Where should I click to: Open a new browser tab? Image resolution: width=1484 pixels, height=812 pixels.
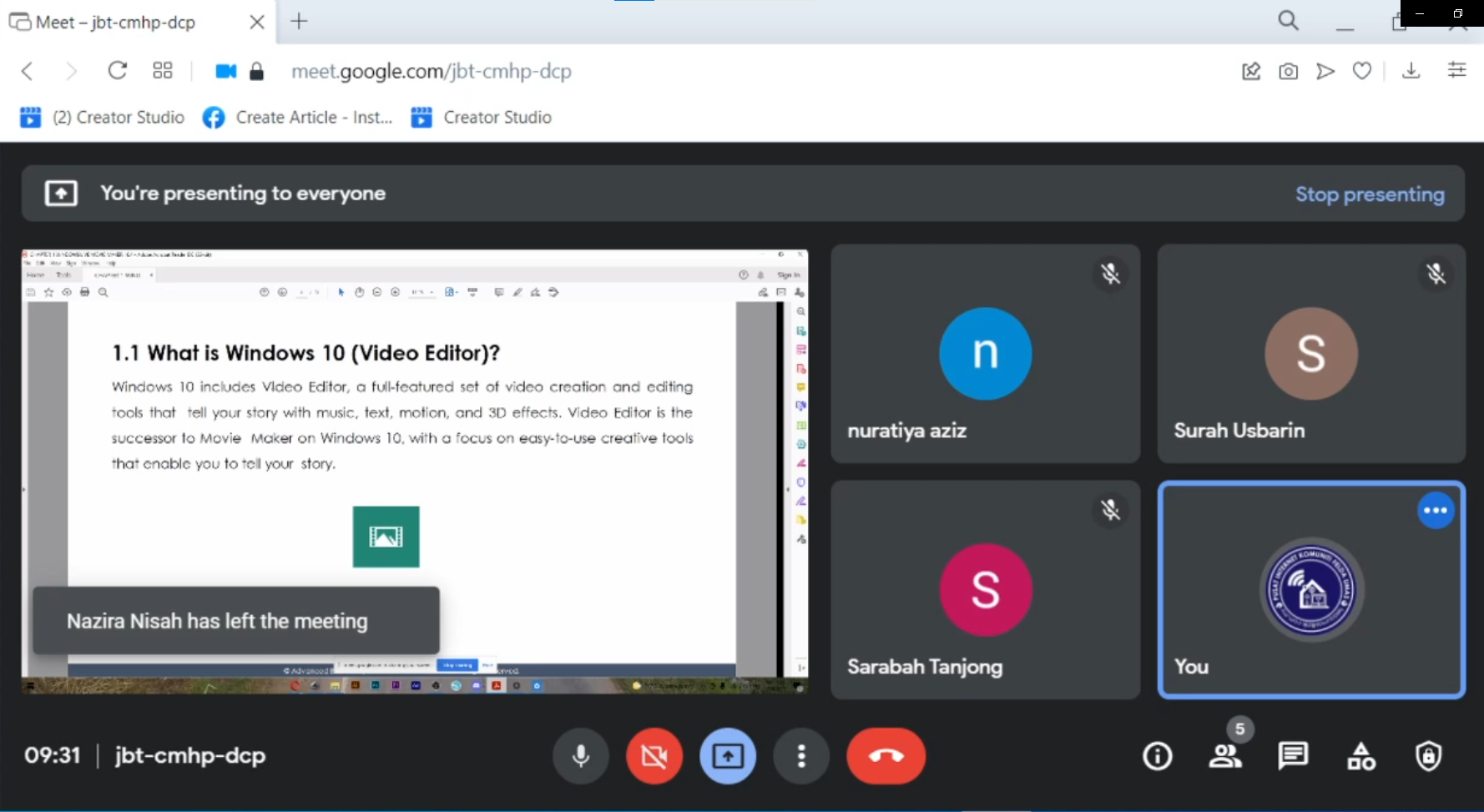(299, 22)
